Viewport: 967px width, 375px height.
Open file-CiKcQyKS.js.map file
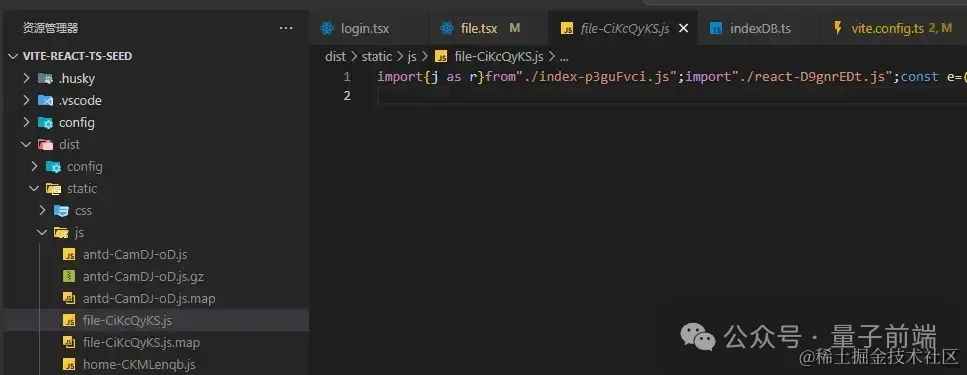tap(142, 342)
